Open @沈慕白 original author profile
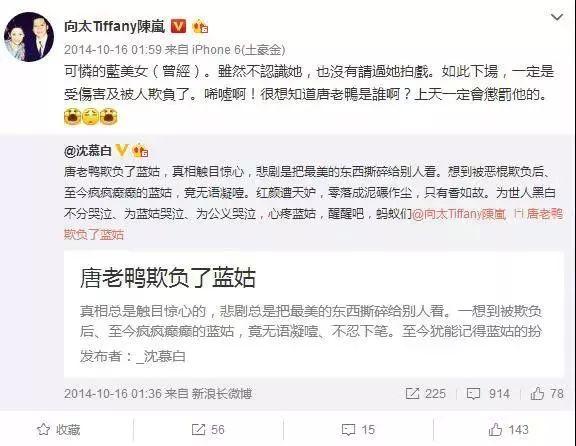576x446 pixels. pyautogui.click(x=88, y=151)
